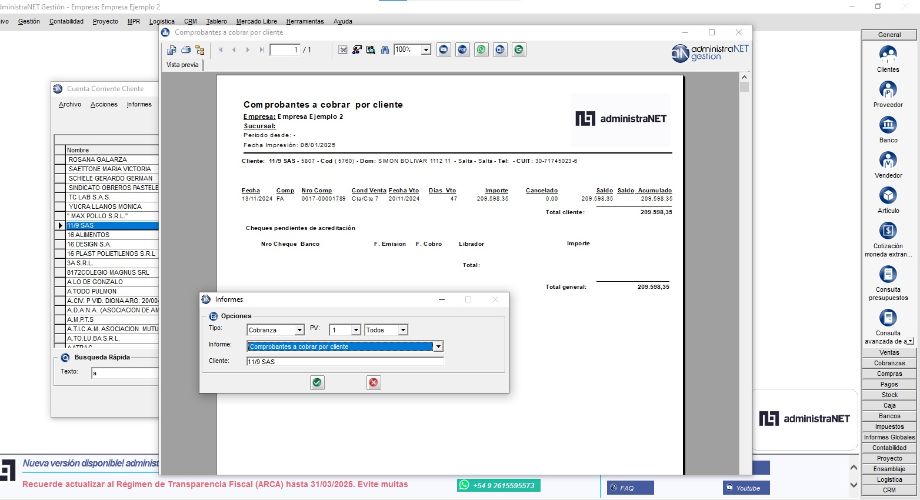Click the Youtube button
920x500 pixels.
(746, 488)
